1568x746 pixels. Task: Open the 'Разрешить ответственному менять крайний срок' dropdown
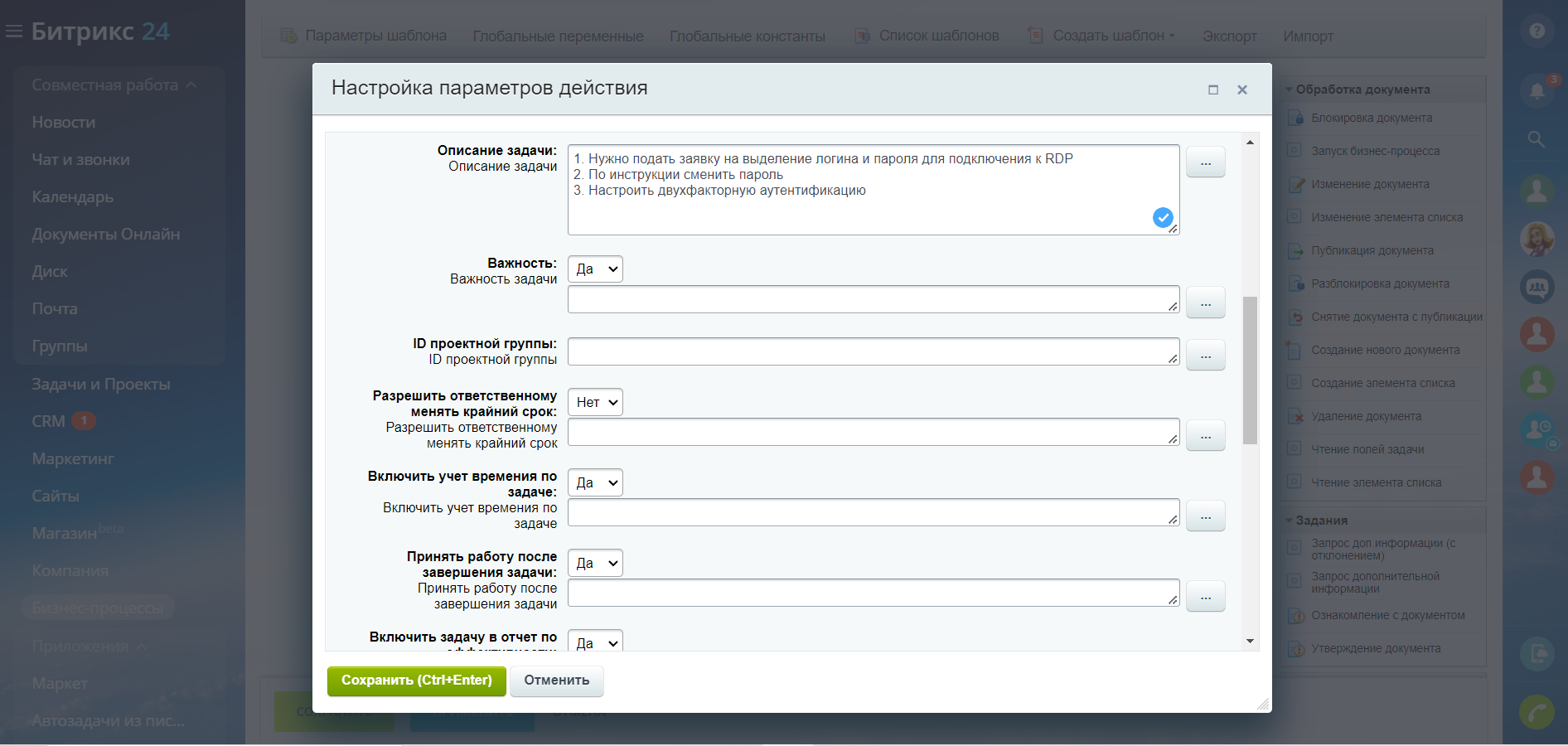pos(595,402)
